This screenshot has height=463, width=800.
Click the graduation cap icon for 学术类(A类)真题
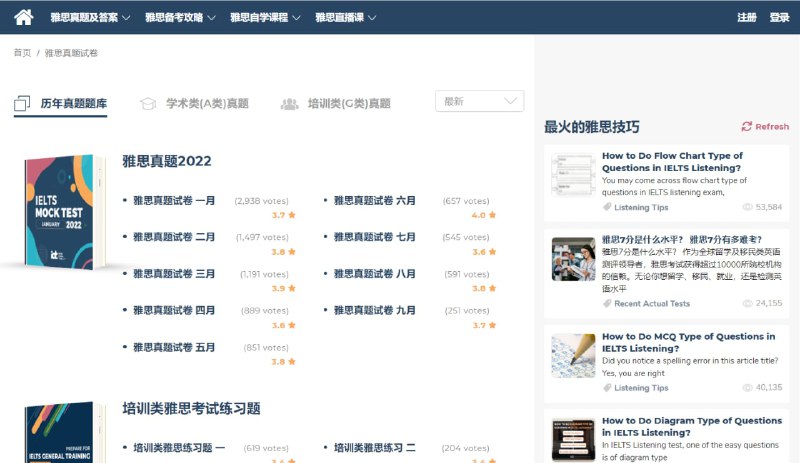(x=148, y=104)
